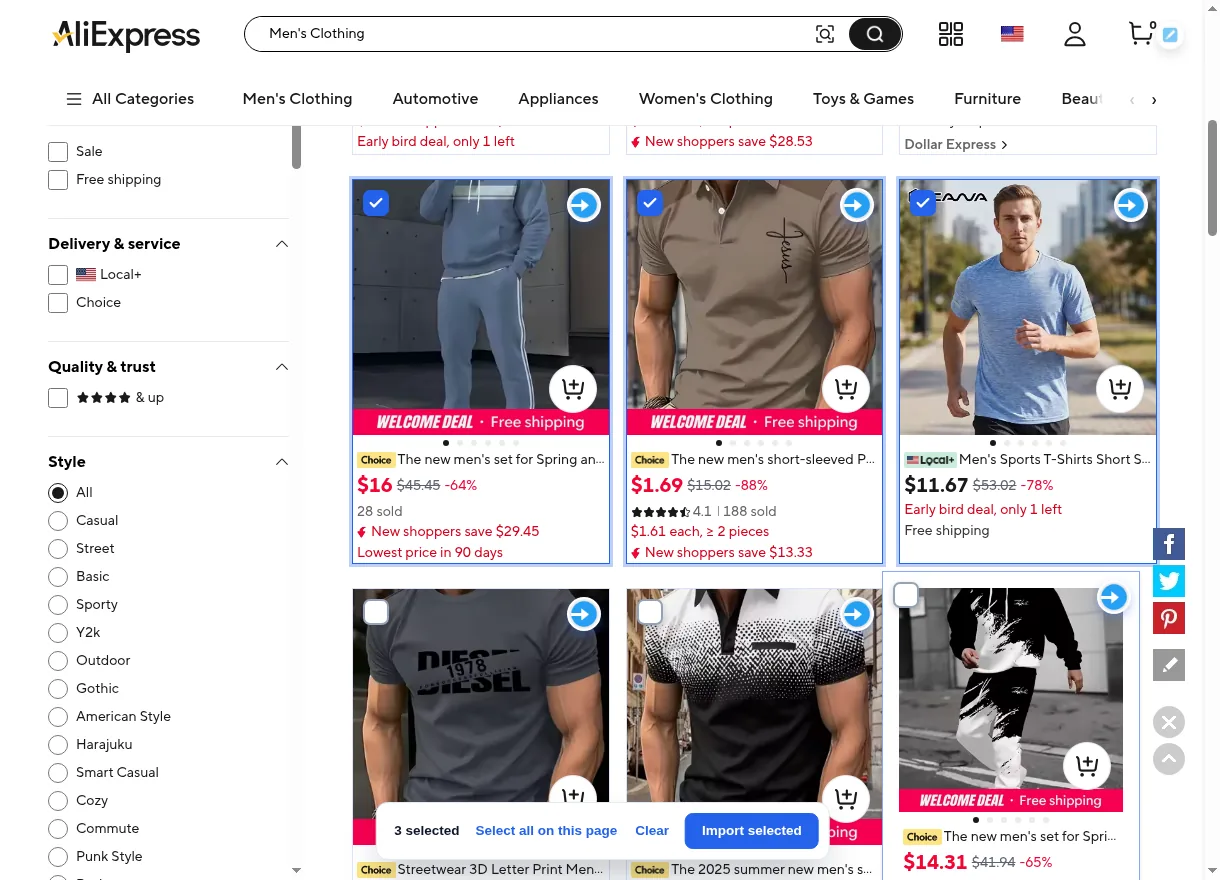Open the QR code app download icon
1220x880 pixels.
951,34
